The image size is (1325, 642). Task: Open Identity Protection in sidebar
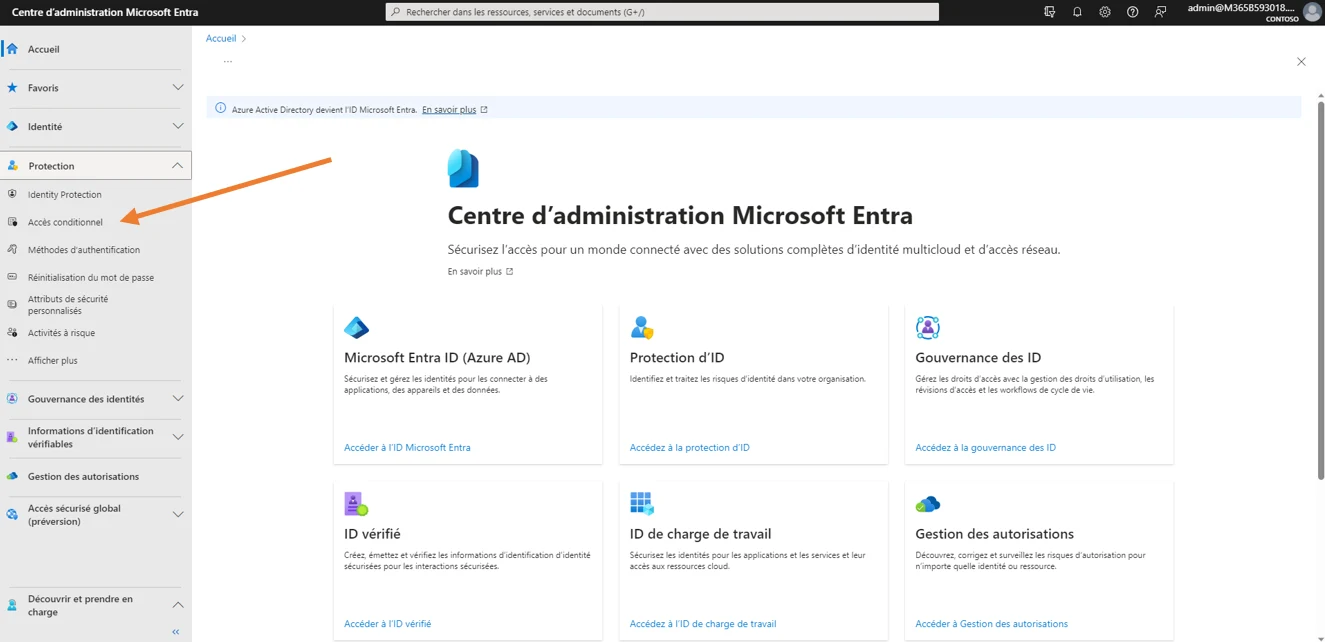[x=65, y=195]
